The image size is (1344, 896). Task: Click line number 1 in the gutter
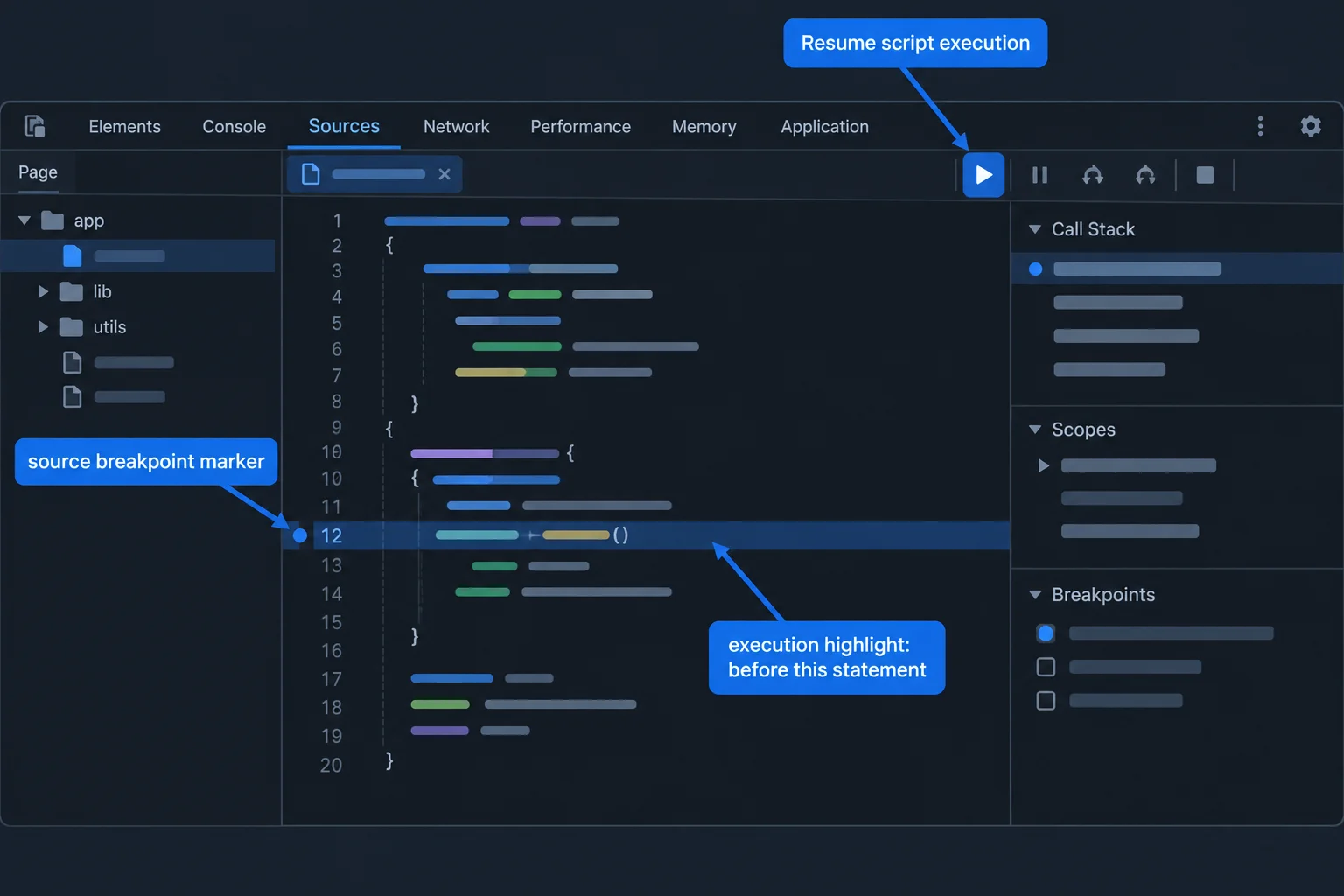tap(337, 220)
